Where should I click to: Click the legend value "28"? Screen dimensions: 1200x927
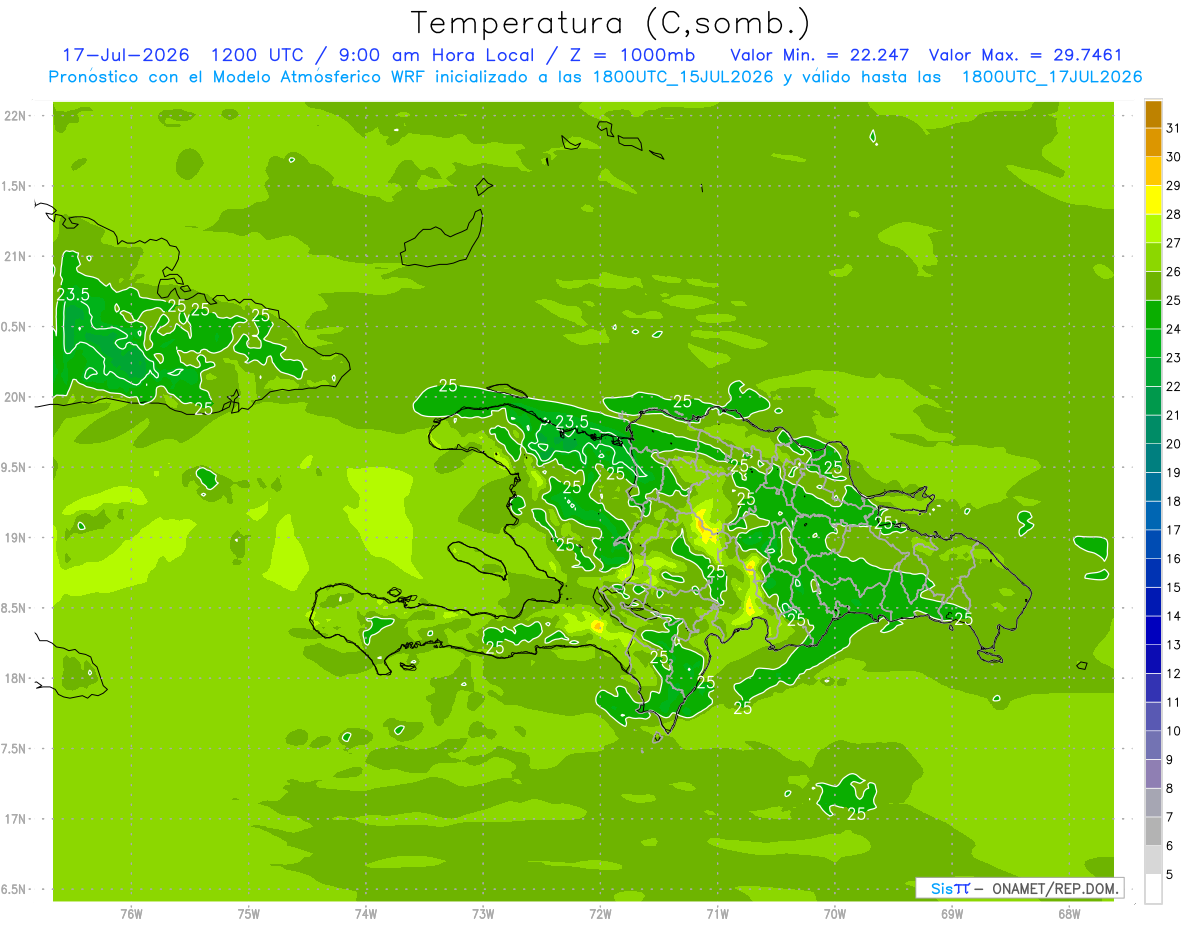(1173, 214)
